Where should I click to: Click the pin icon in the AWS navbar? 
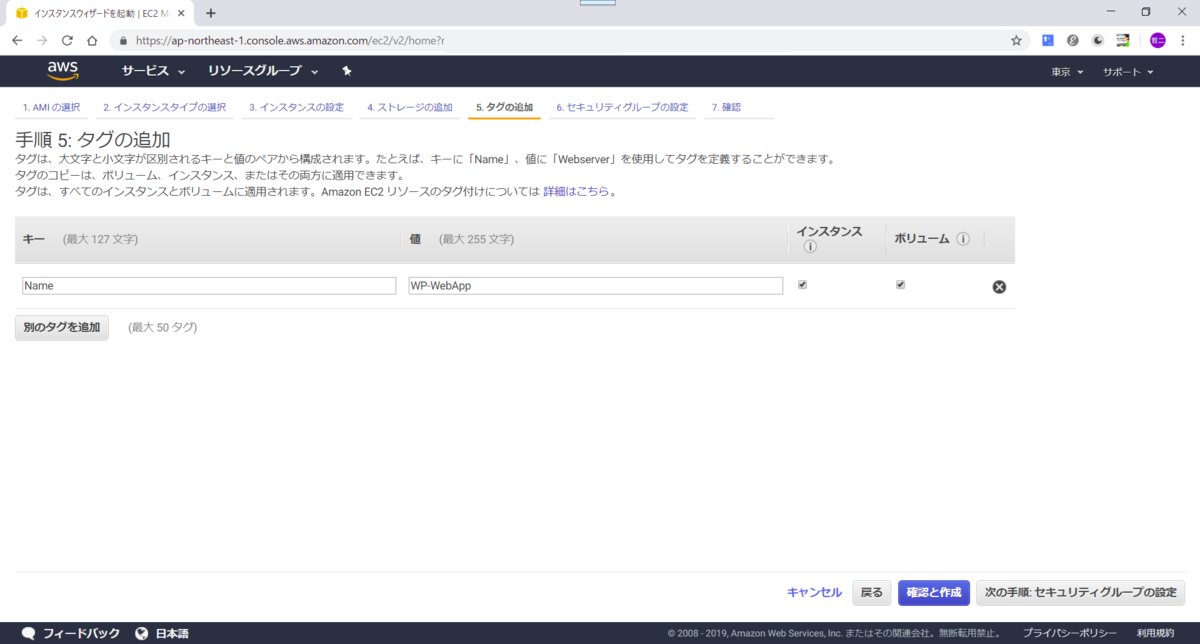coord(347,71)
